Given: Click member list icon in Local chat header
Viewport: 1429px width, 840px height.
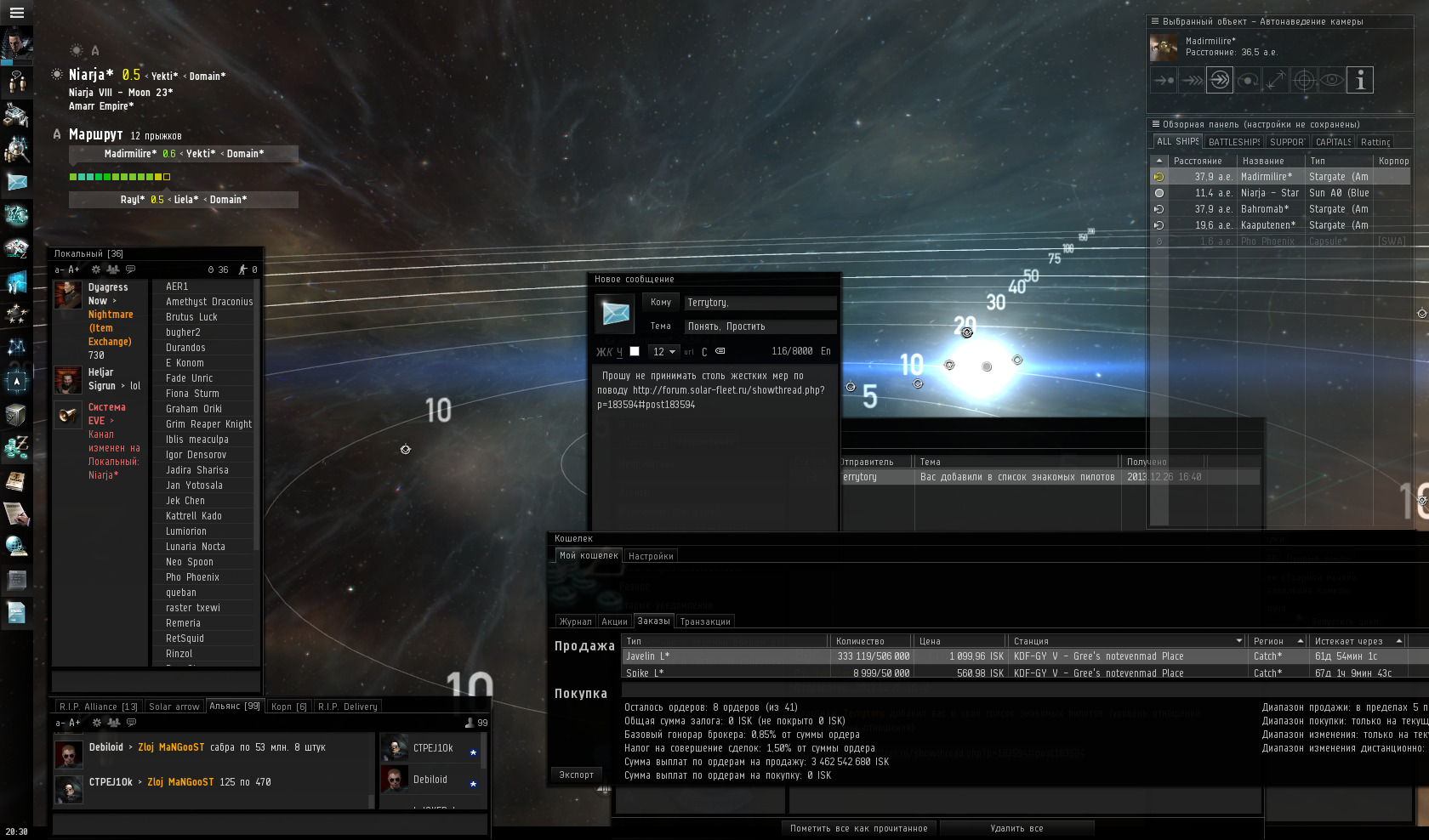Looking at the screenshot, I should click(113, 270).
